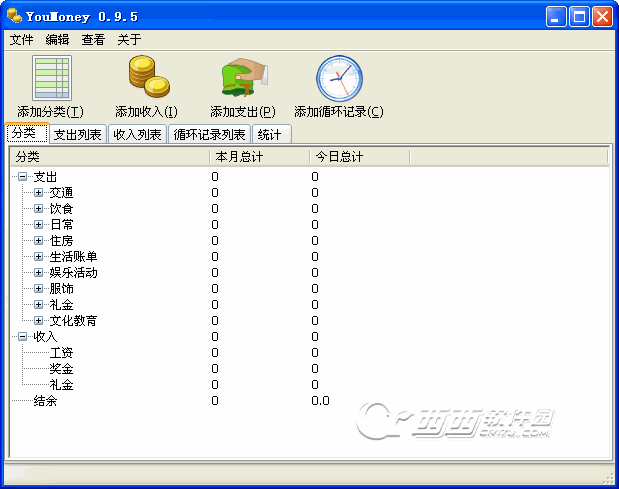Expand the 娱乐活动 category

(x=38, y=273)
